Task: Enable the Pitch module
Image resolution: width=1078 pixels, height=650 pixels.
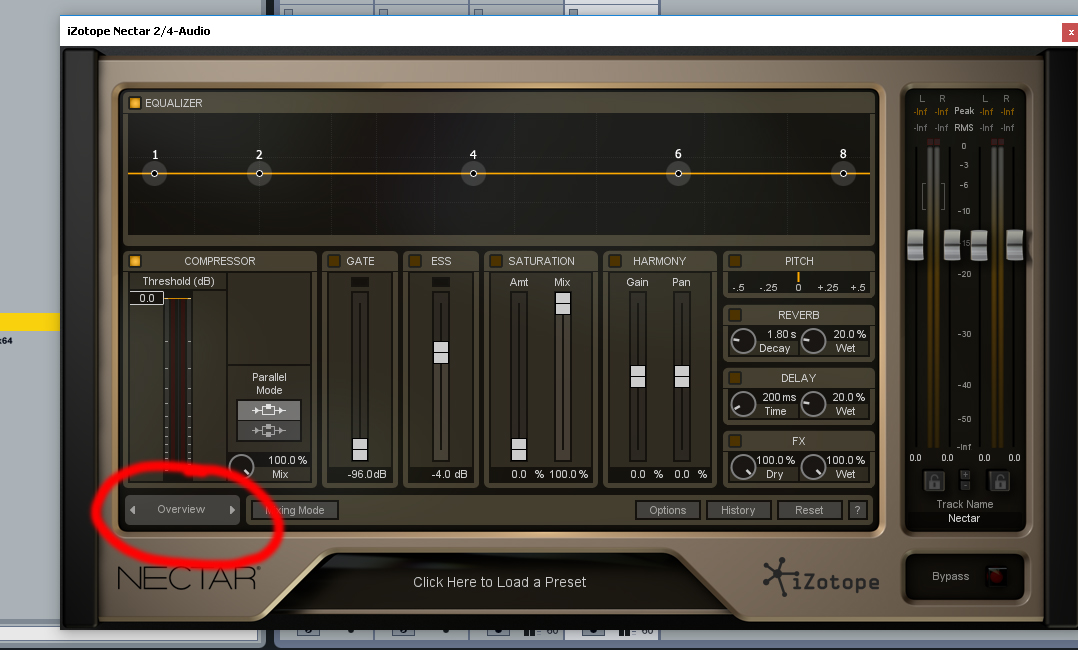Action: [735, 261]
